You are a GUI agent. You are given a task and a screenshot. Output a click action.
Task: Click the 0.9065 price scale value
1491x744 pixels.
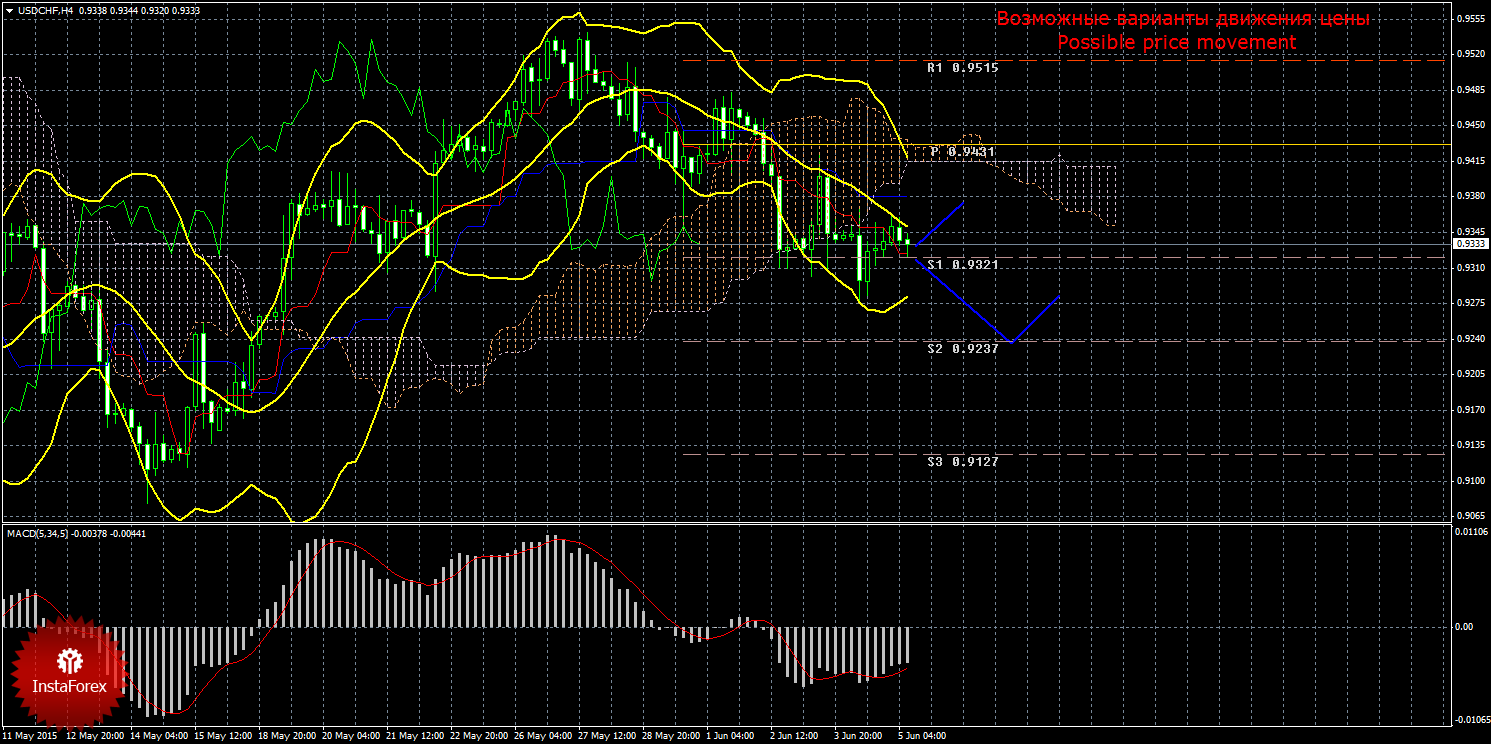tap(1469, 516)
